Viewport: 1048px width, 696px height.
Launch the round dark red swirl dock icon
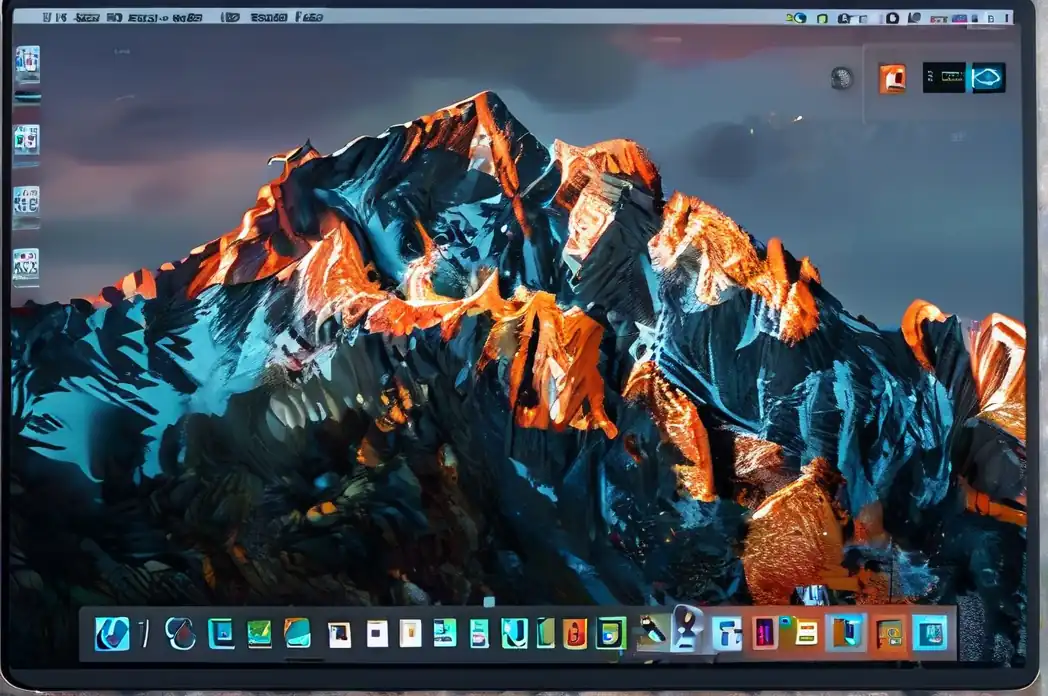click(x=180, y=633)
